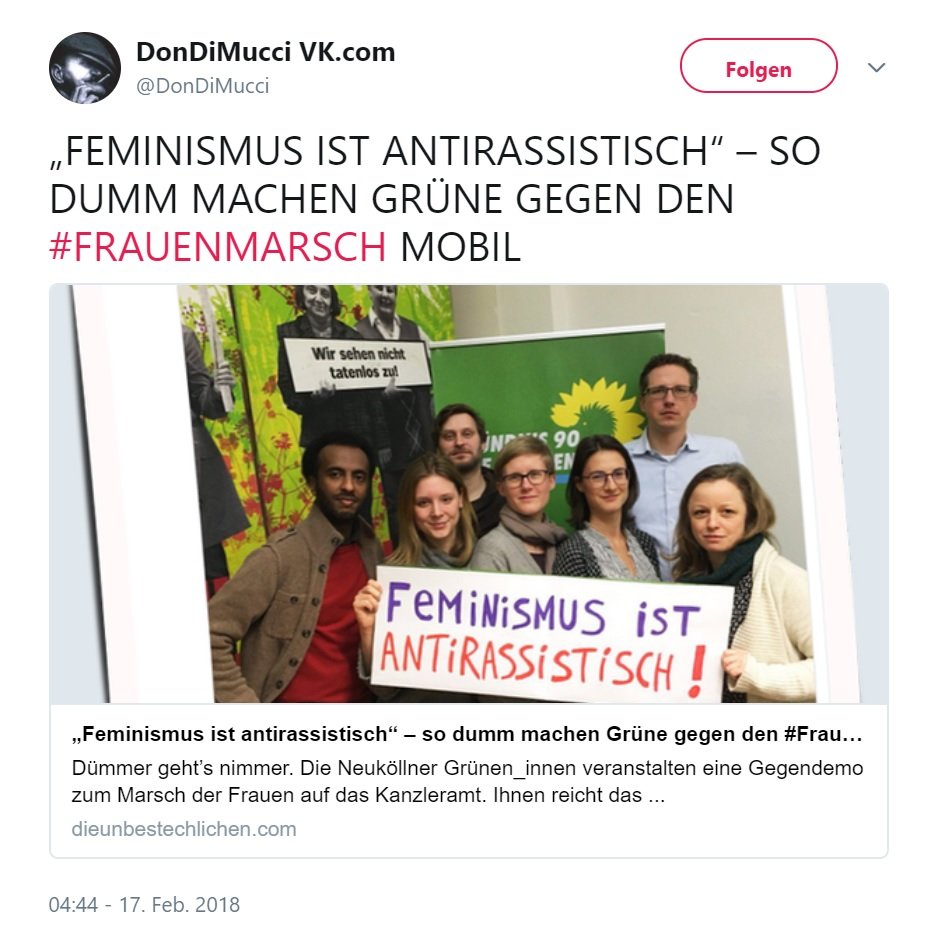Viewport: 947px width, 935px height.
Task: Click the display name DonDiMucci VK.com
Action: (x=266, y=52)
